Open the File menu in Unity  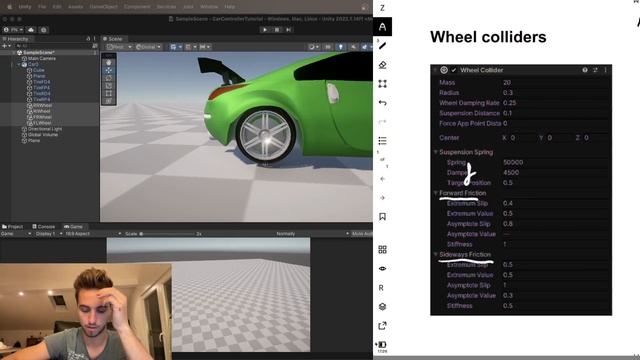point(42,7)
